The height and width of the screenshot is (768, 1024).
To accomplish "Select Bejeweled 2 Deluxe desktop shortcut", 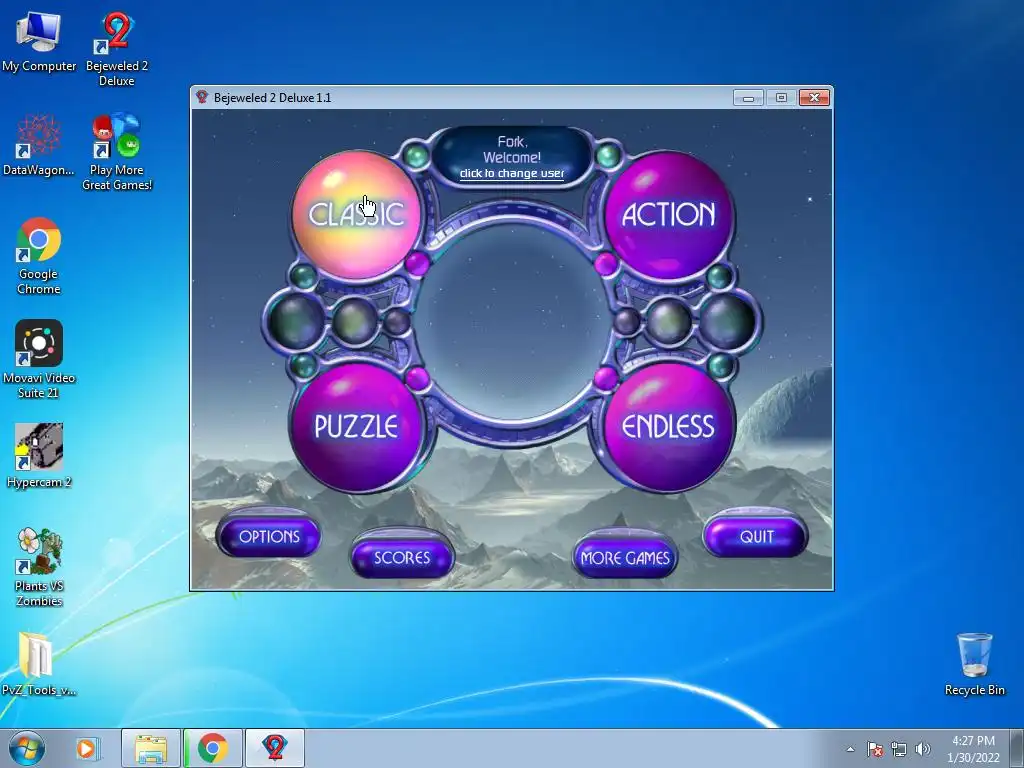I will 117,50.
